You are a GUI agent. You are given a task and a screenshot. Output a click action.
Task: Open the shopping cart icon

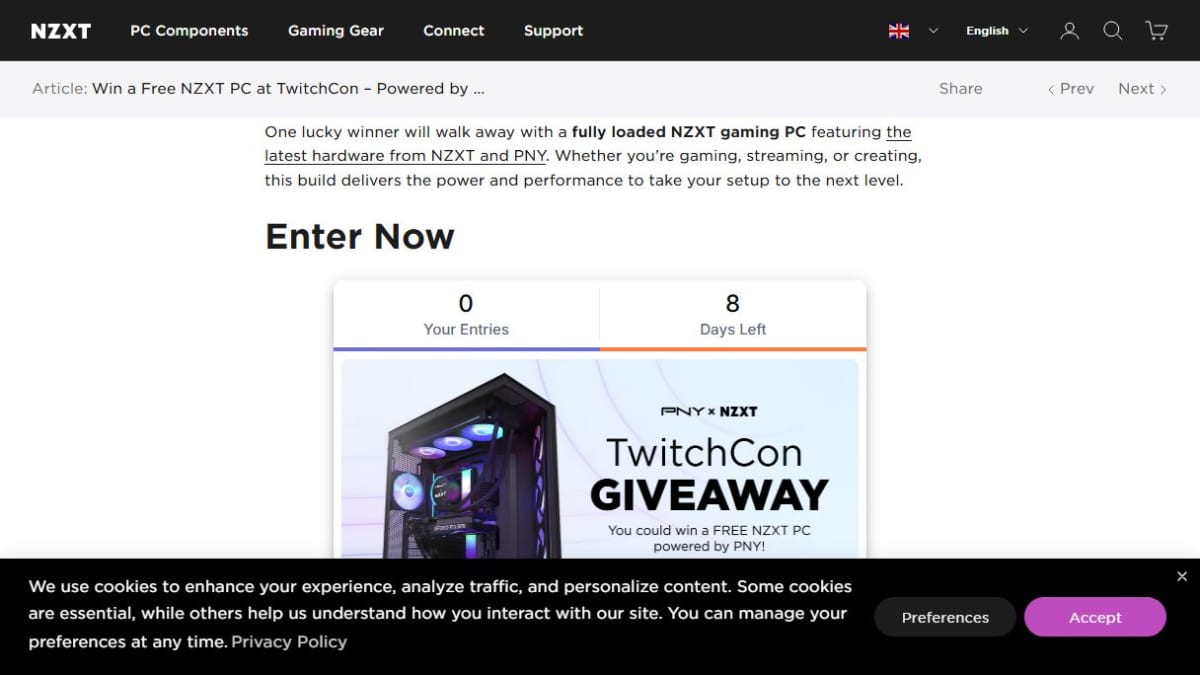(x=1157, y=31)
